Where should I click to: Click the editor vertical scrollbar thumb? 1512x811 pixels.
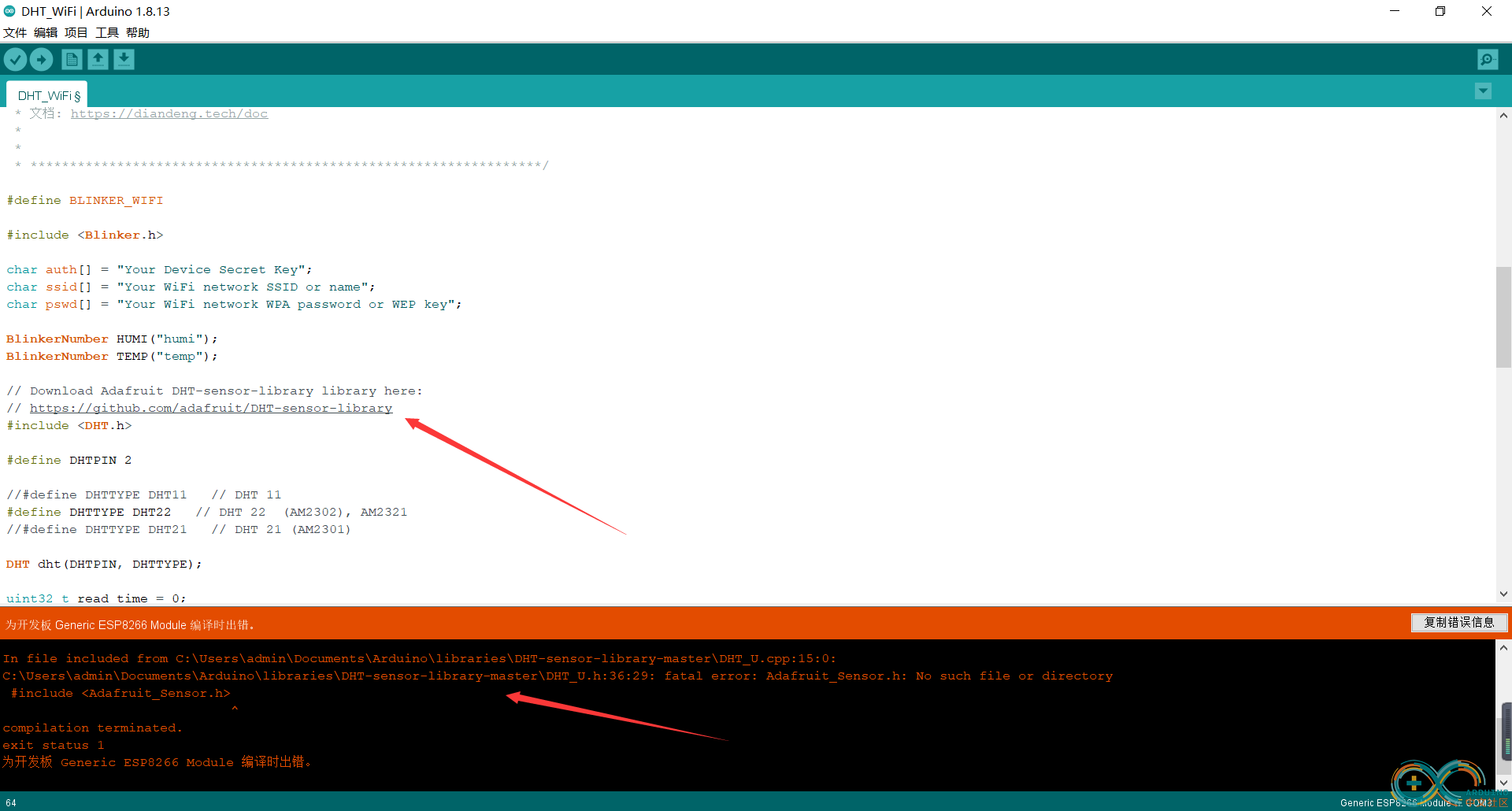click(1503, 317)
